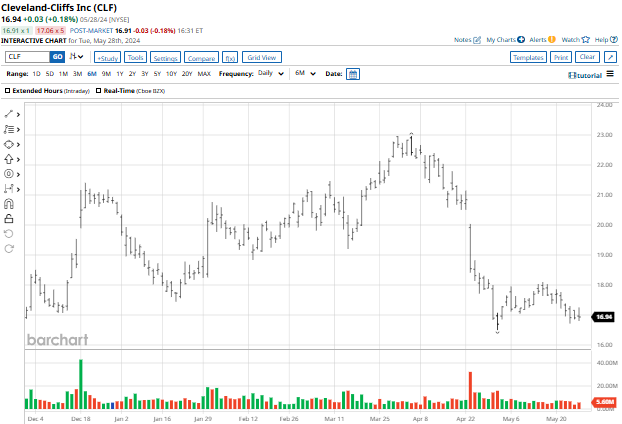This screenshot has width=622, height=424.
Task: Enable Extended Hours checkbox
Action: click(x=8, y=90)
